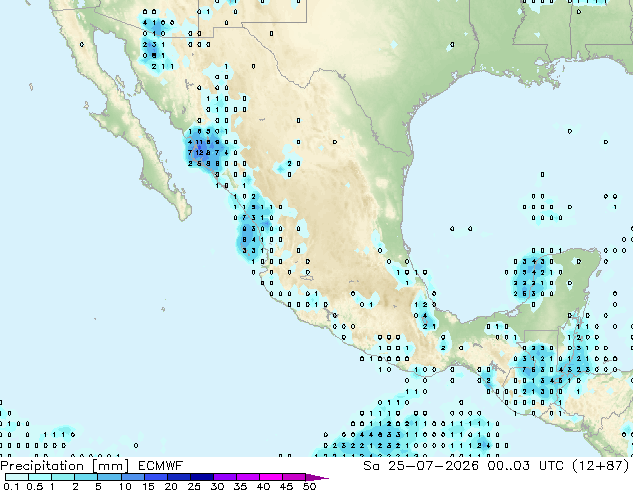634x490 pixels.
Task: Click the 0.1–0.5 mm lightest legend swatch
Action: tap(17, 477)
